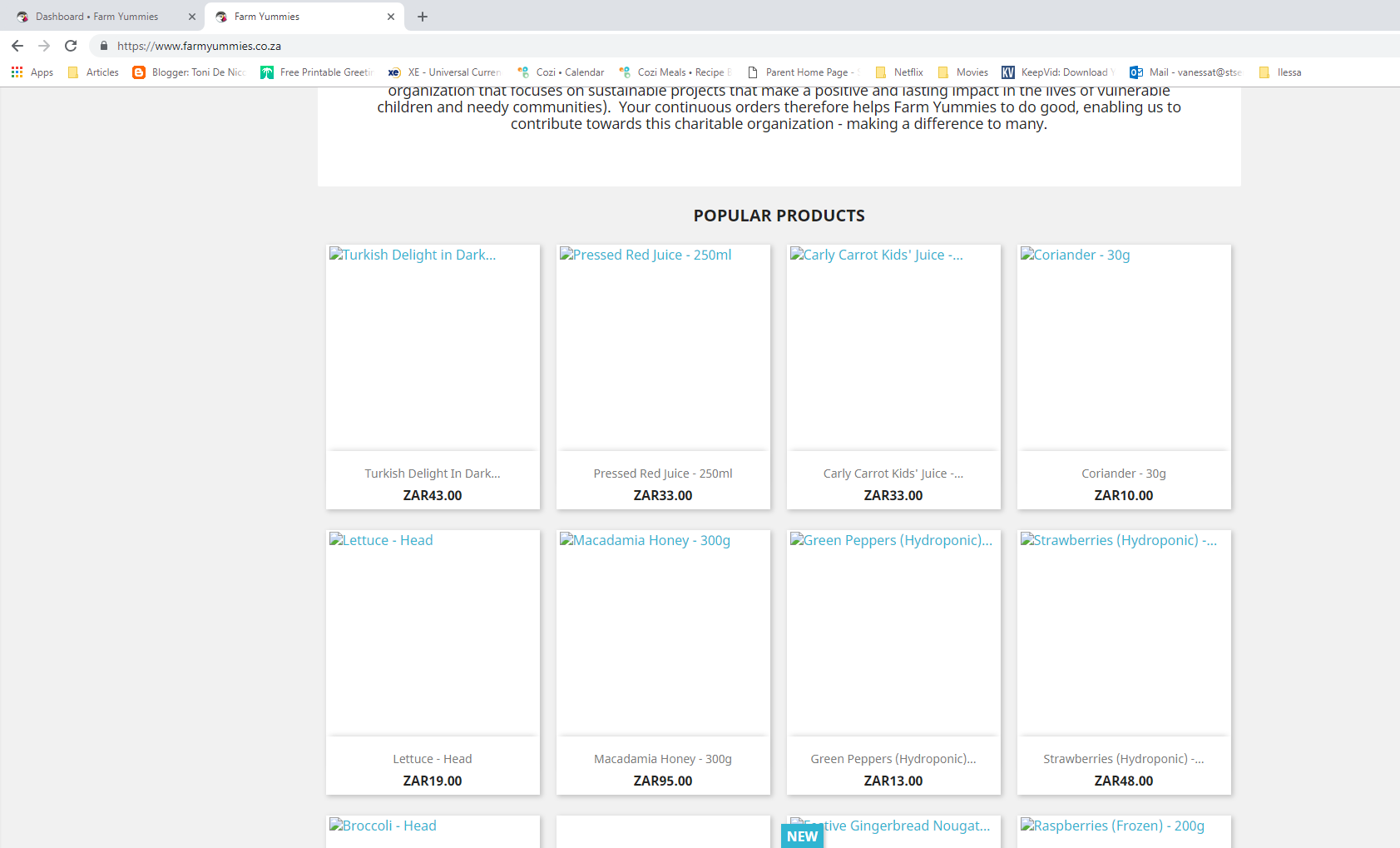Image resolution: width=1400 pixels, height=848 pixels.
Task: Click the NEW badge on Gingerbread Nougat
Action: coord(803,836)
